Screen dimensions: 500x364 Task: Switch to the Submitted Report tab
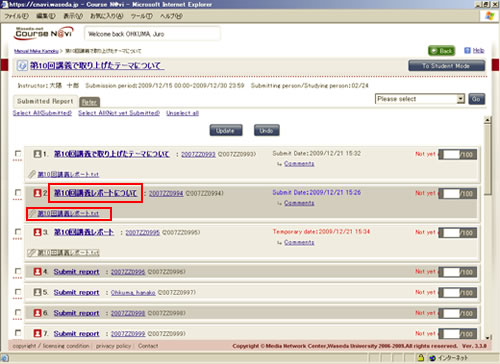pos(45,101)
